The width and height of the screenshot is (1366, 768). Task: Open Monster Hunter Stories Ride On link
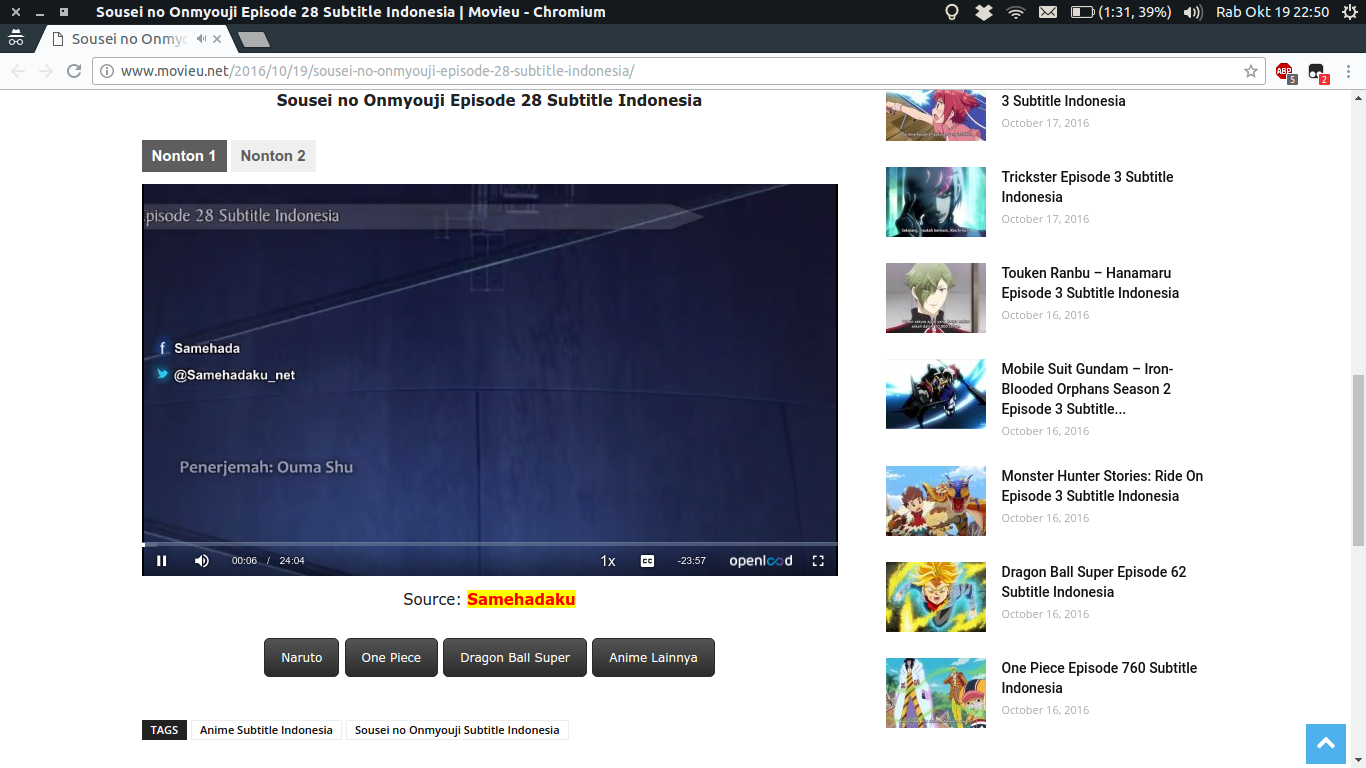1102,486
